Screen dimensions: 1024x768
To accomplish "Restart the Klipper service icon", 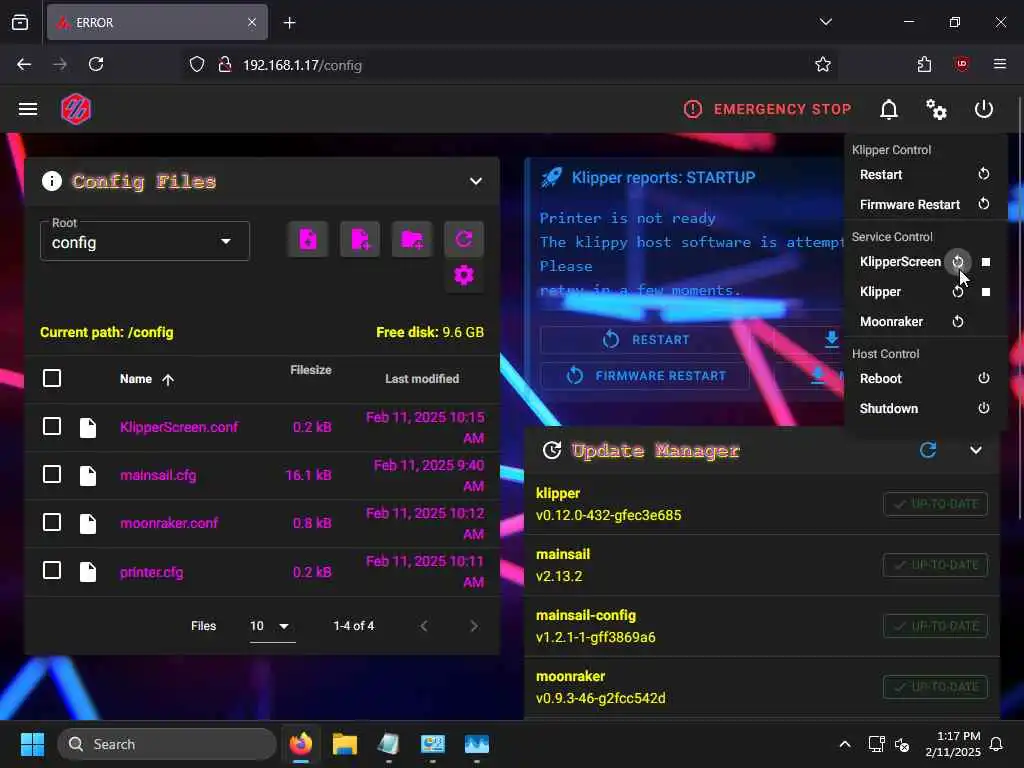I will (957, 292).
